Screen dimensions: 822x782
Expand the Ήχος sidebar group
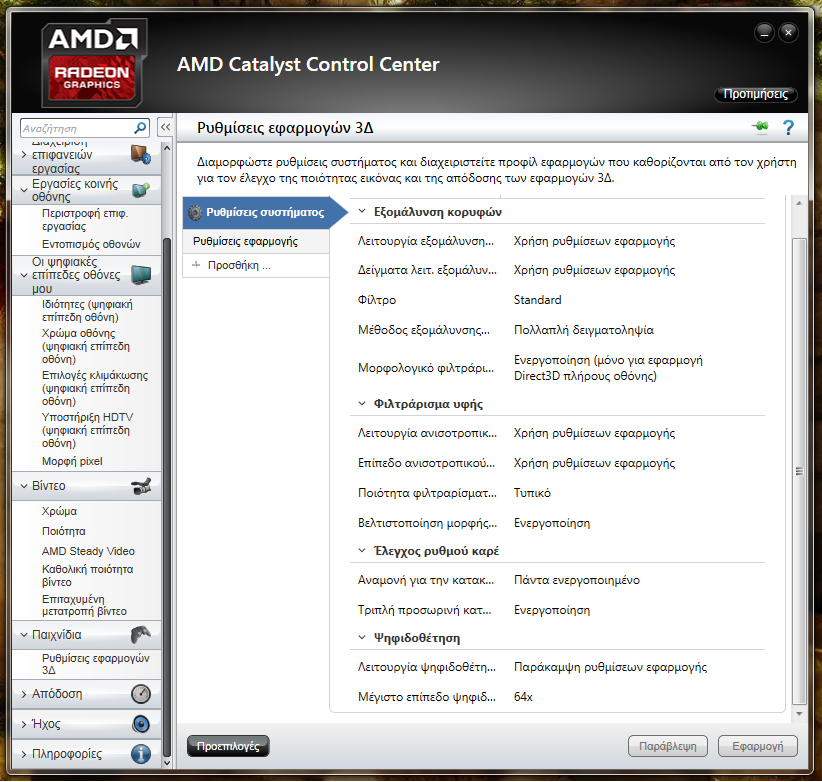(x=24, y=724)
